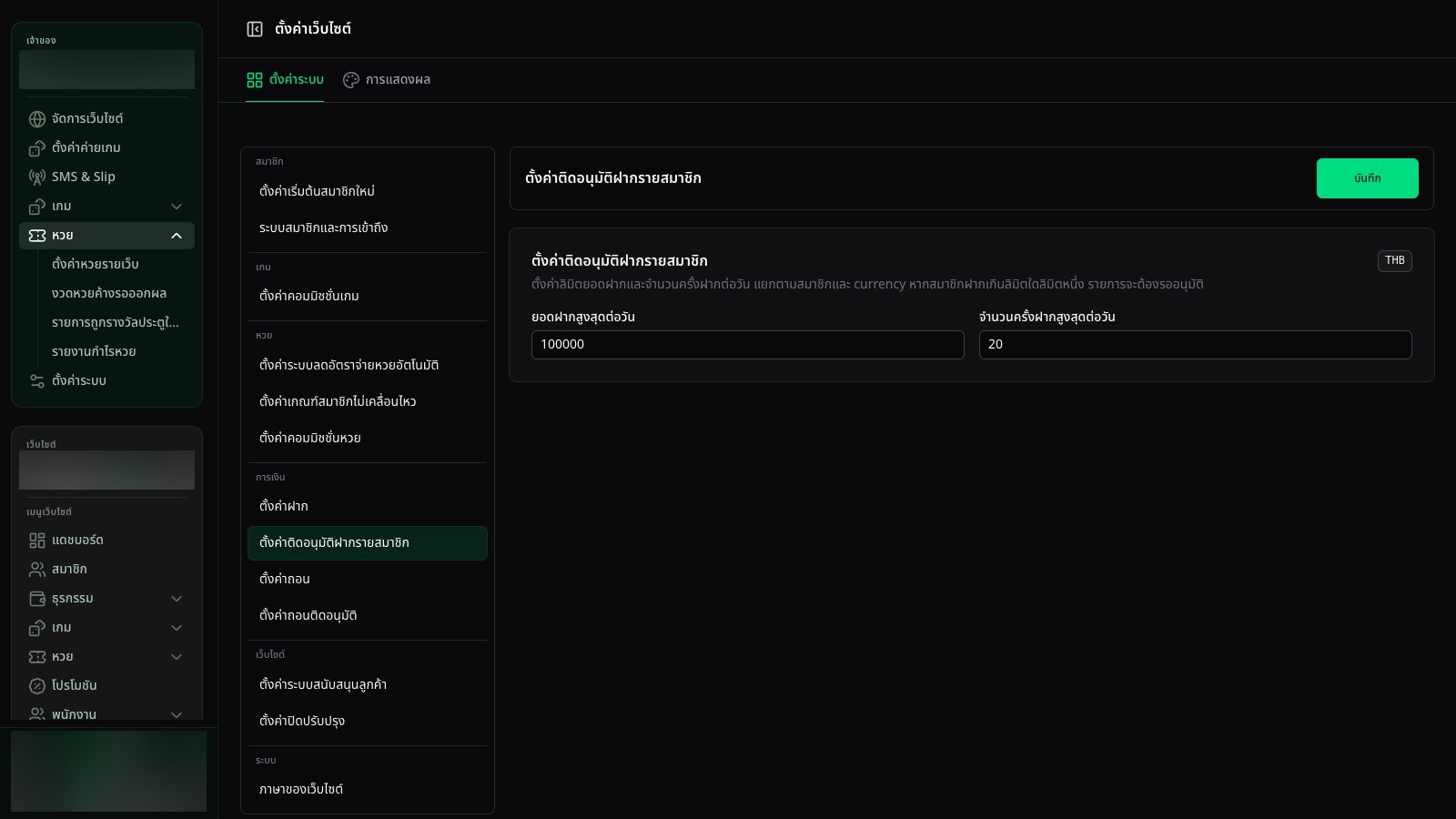Screen dimensions: 1456x819
Task: Click the บันทึก save button
Action: 1367,178
